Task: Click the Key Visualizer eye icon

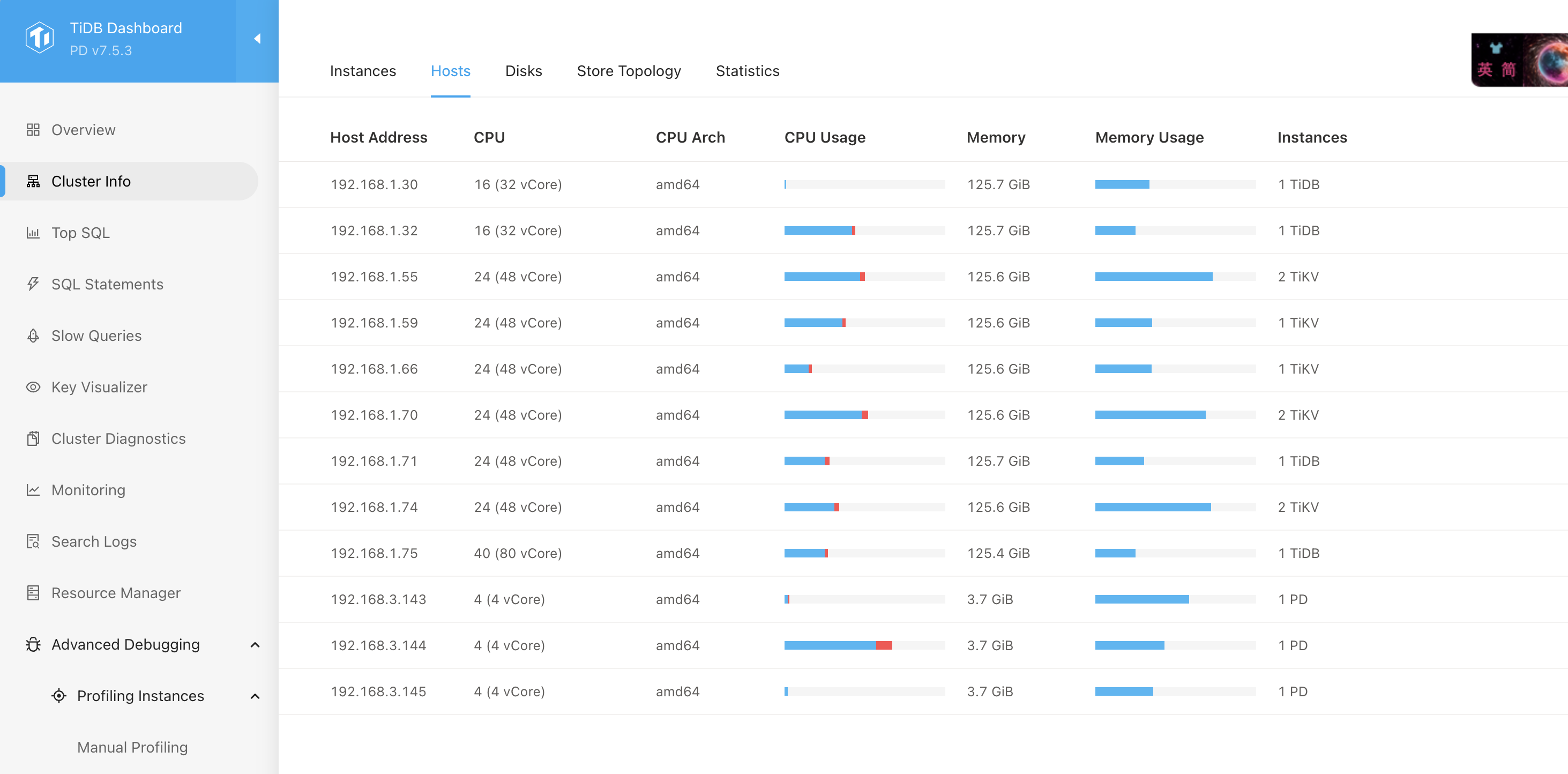Action: pos(33,388)
